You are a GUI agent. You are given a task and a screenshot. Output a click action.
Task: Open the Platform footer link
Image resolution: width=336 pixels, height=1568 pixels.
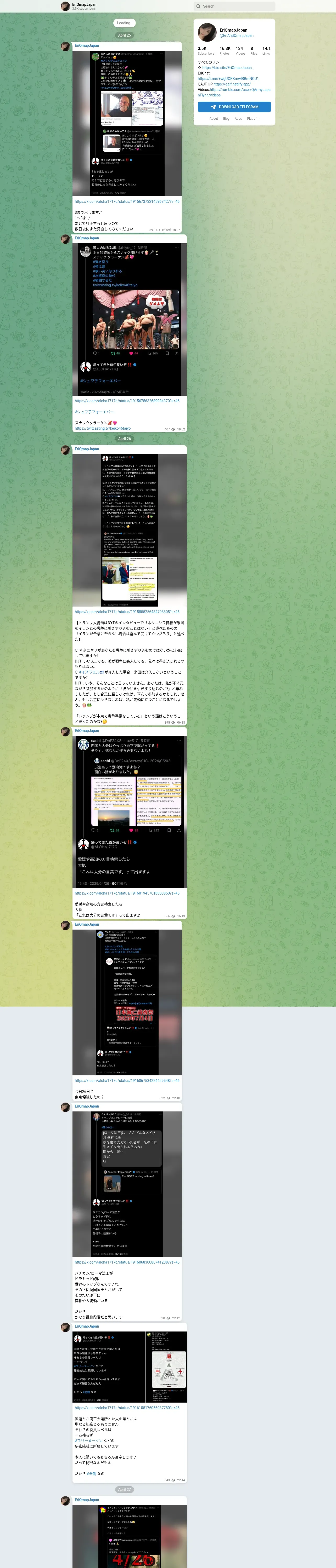pos(253,119)
